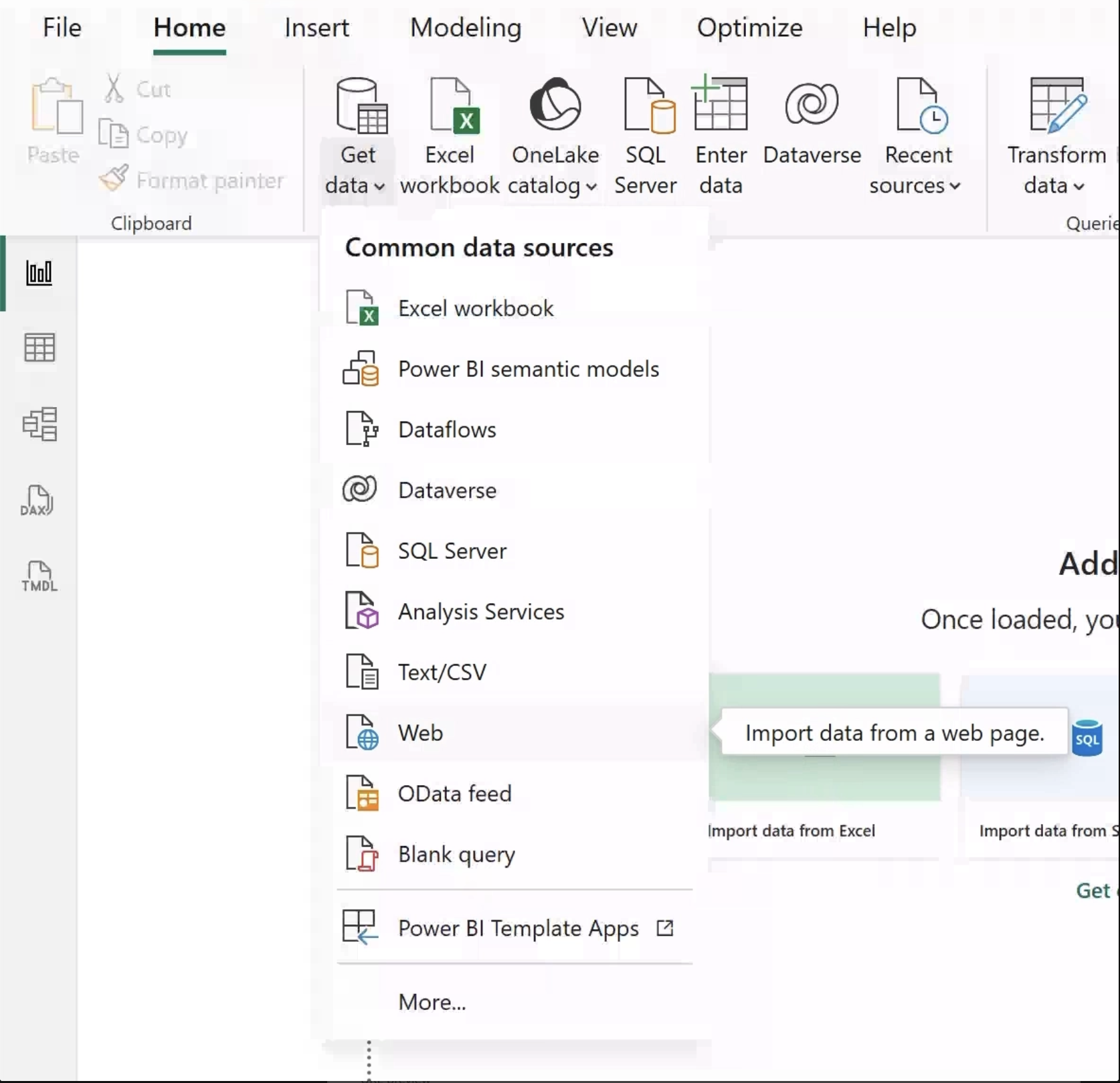Viewport: 1120px width, 1083px height.
Task: Click the Cut scissors icon
Action: tap(114, 88)
